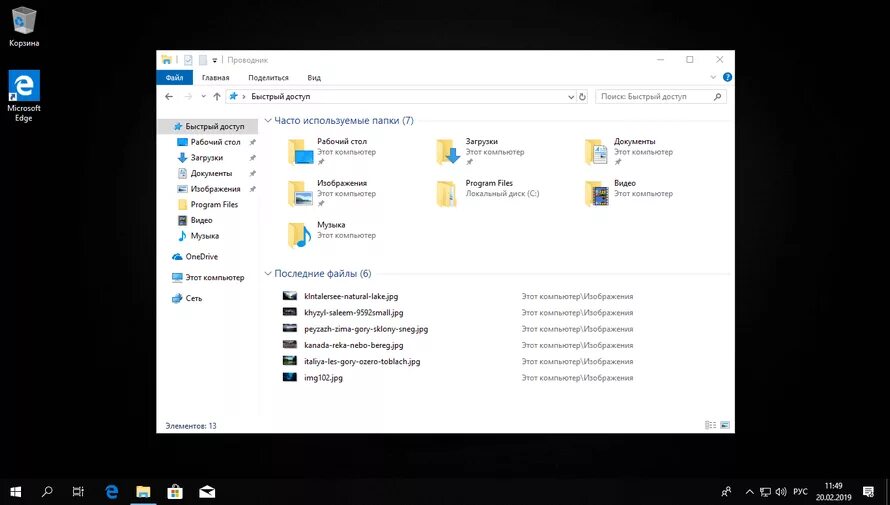
Task: Open the Файл ribbon tab
Action: (174, 78)
